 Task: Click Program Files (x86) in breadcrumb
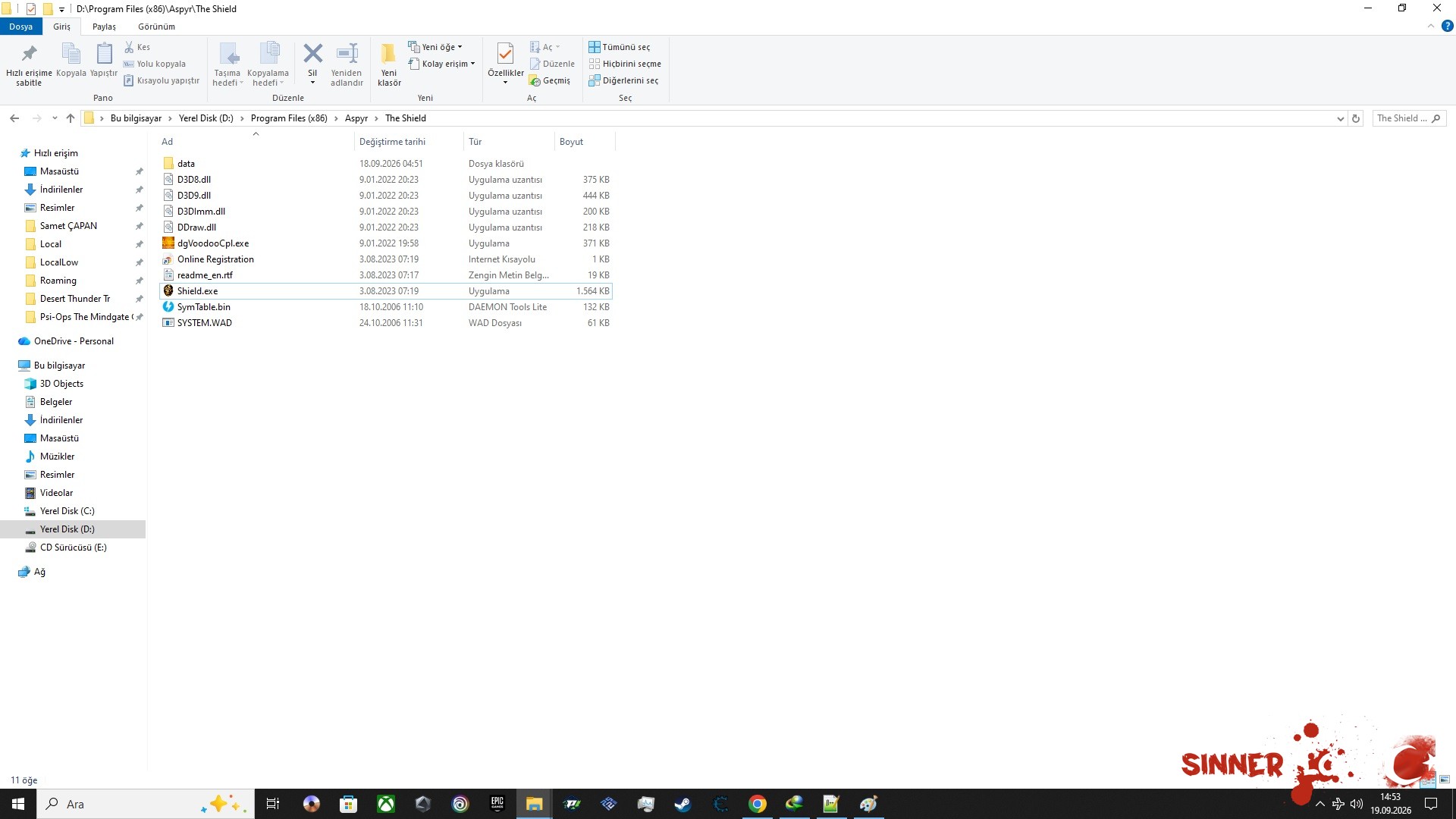pyautogui.click(x=289, y=118)
